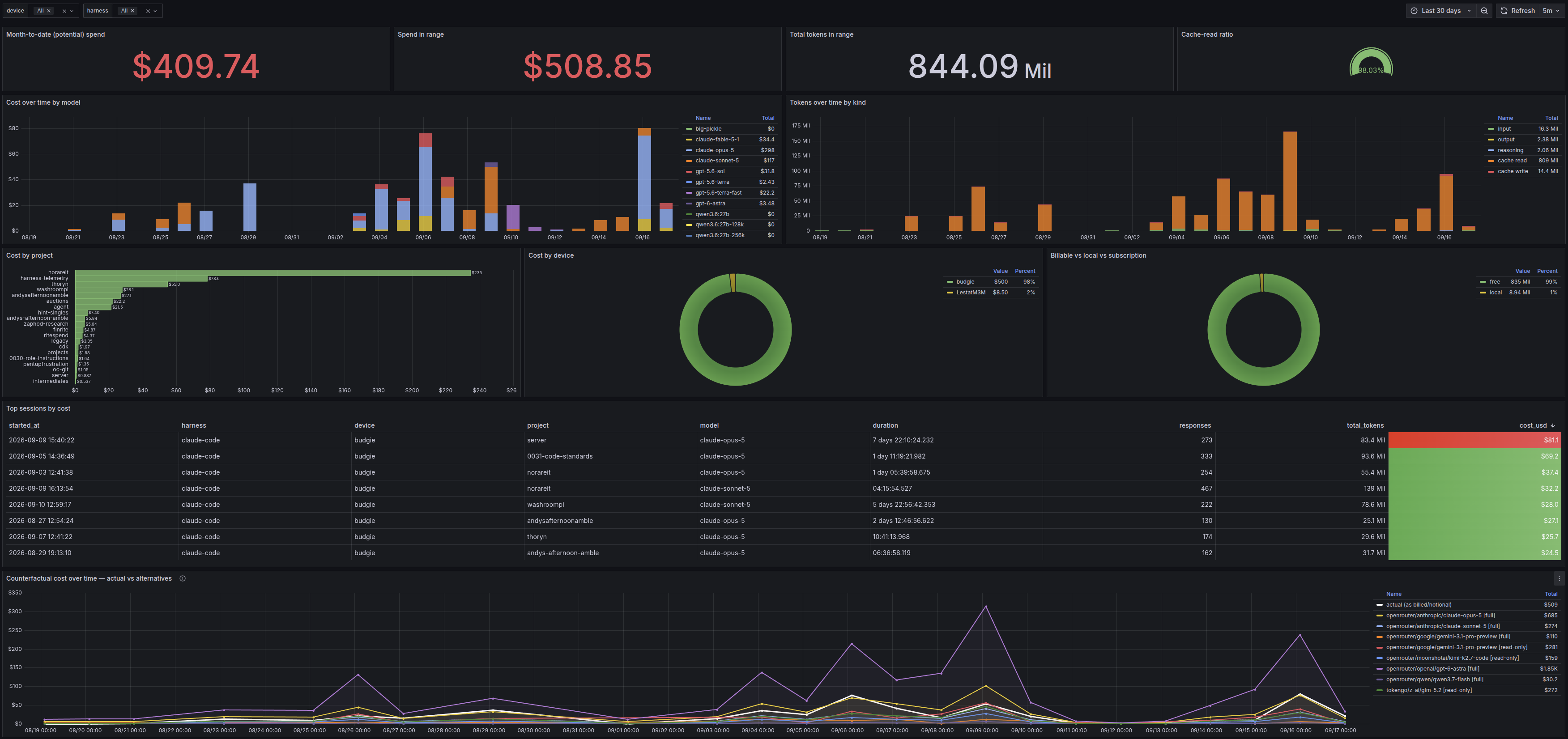Open the Counterfactual panel three-dot menu
Screen dimensions: 1568x739
pyautogui.click(x=1559, y=578)
